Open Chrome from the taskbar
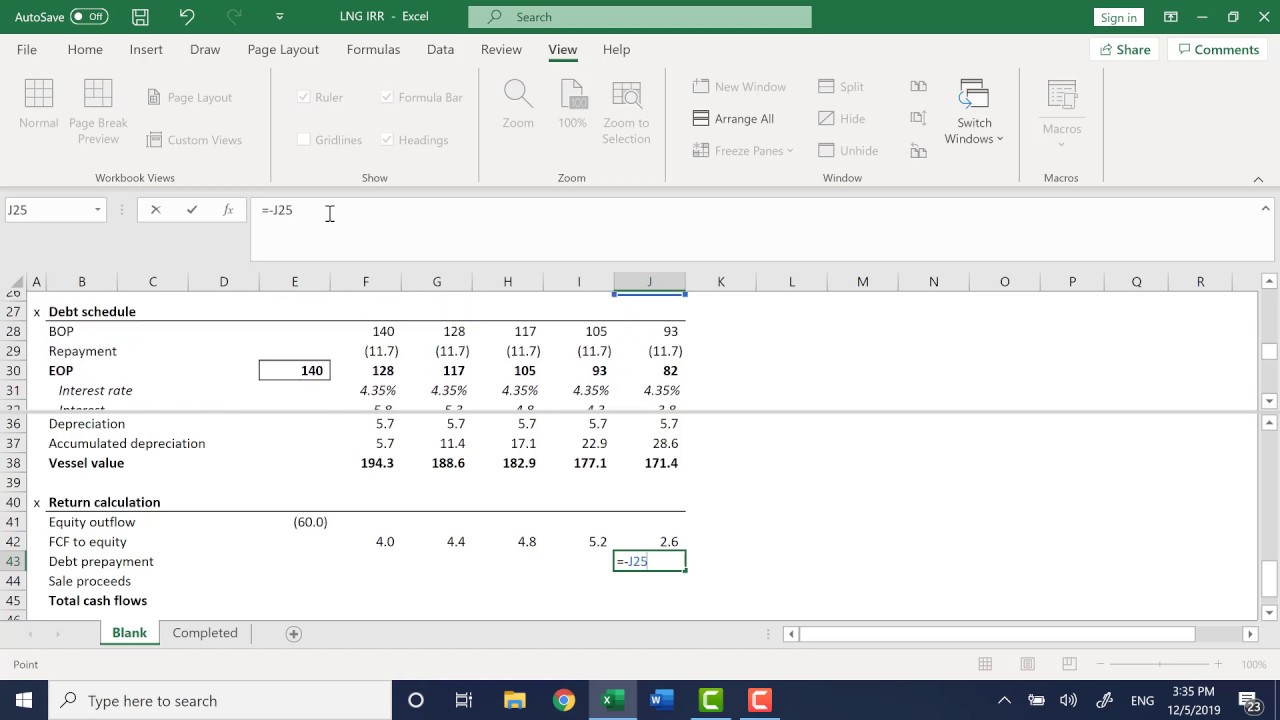 click(564, 700)
